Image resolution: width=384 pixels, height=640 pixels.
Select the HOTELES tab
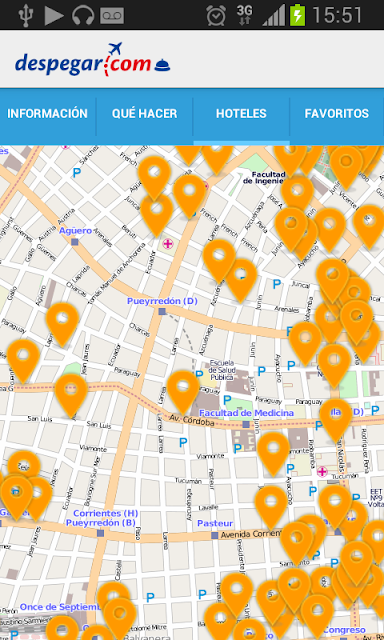coord(241,114)
